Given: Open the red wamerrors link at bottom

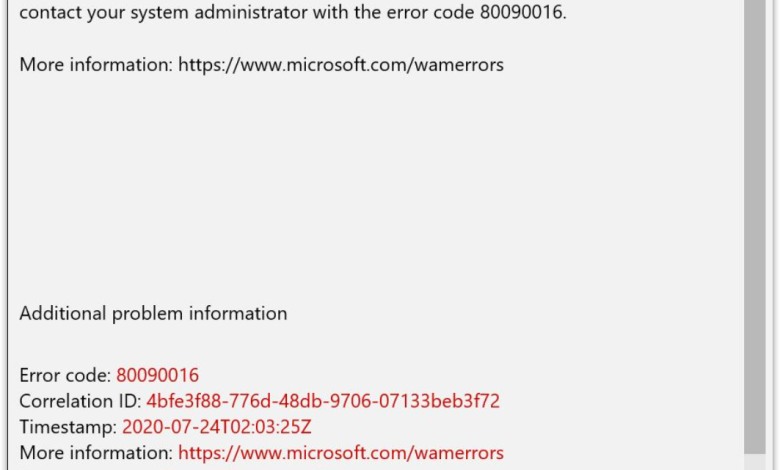Looking at the screenshot, I should [x=341, y=453].
